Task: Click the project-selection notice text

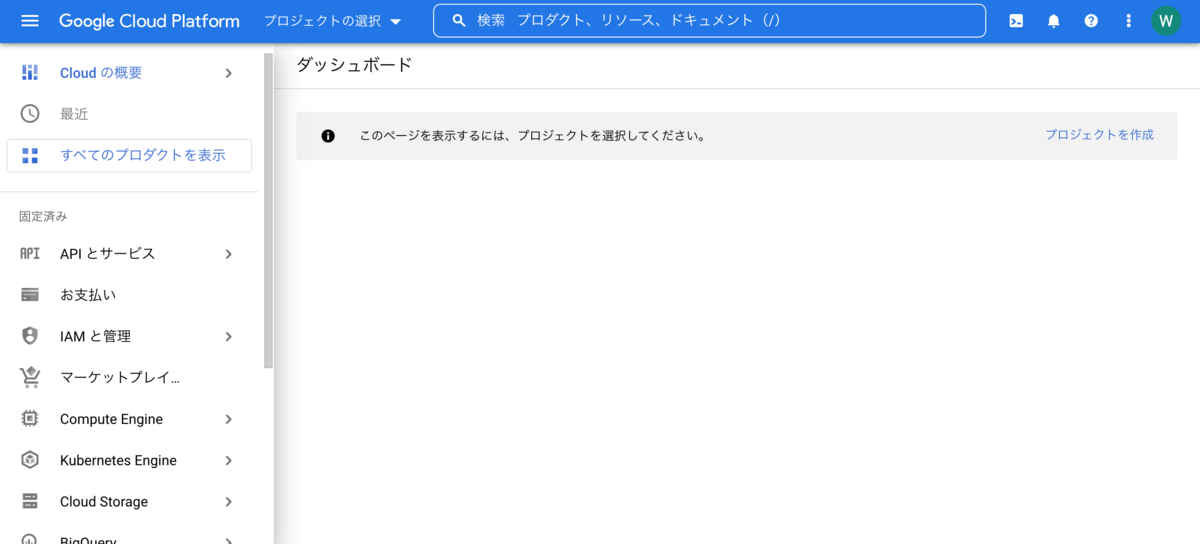Action: coord(532,136)
